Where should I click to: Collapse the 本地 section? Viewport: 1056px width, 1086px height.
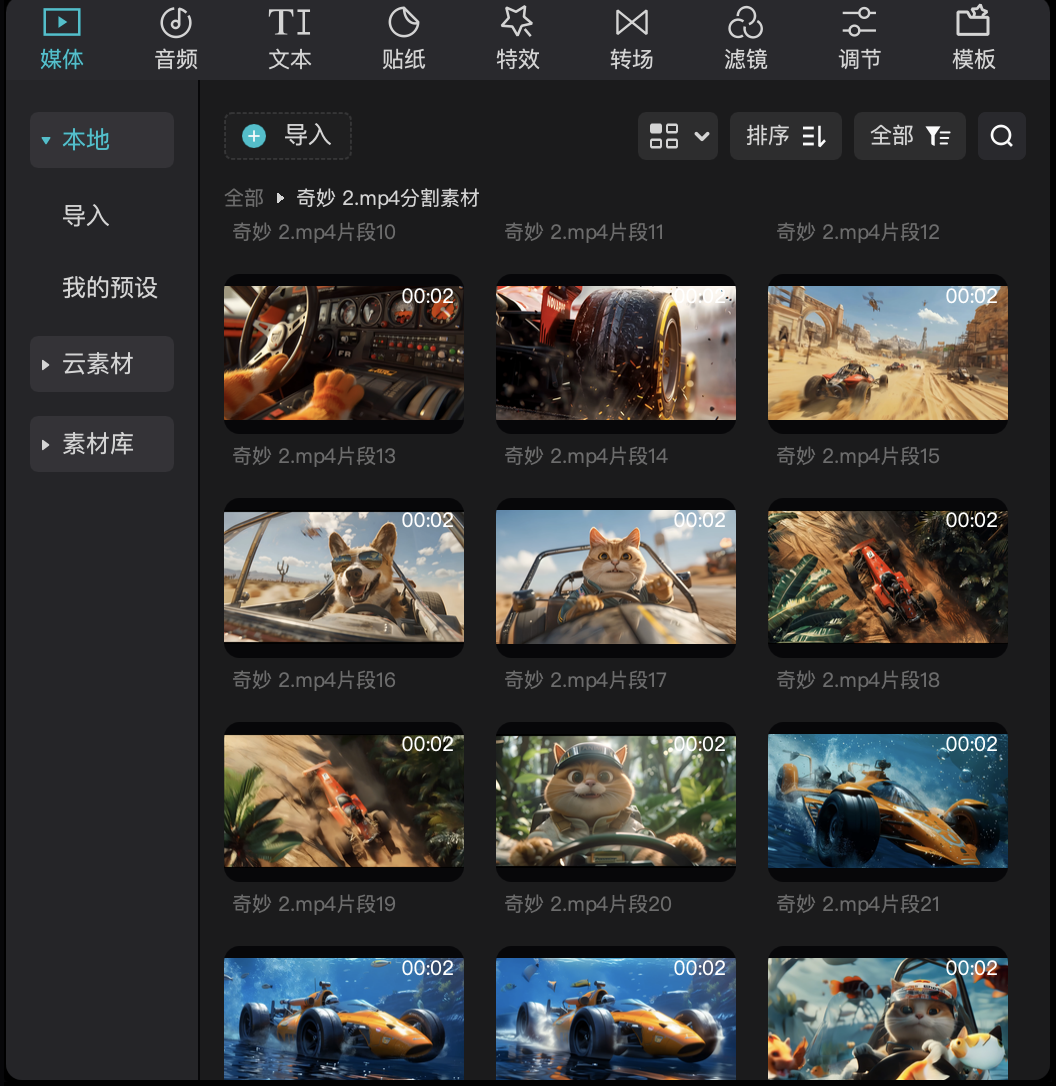click(x=101, y=140)
